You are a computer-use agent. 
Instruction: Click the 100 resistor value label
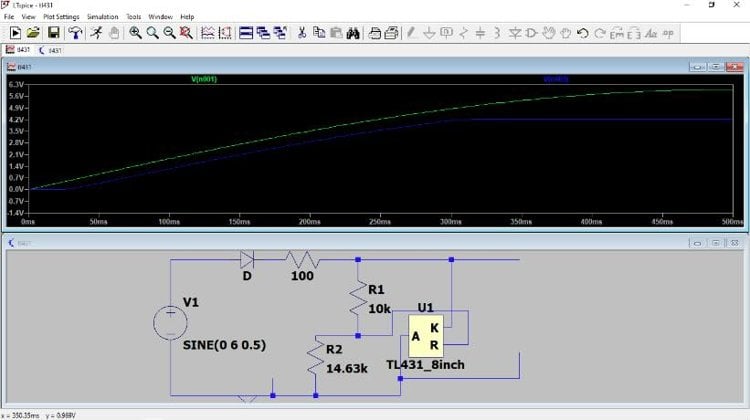coord(302,276)
